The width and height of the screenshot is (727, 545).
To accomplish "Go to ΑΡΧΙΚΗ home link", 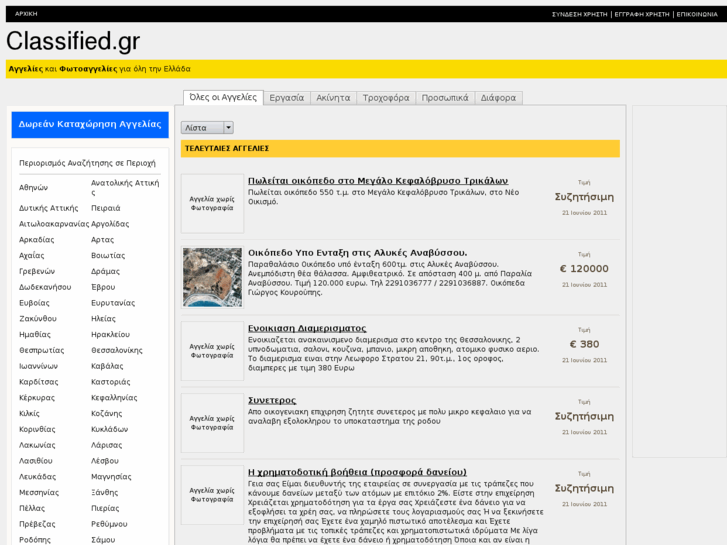I will (x=26, y=14).
